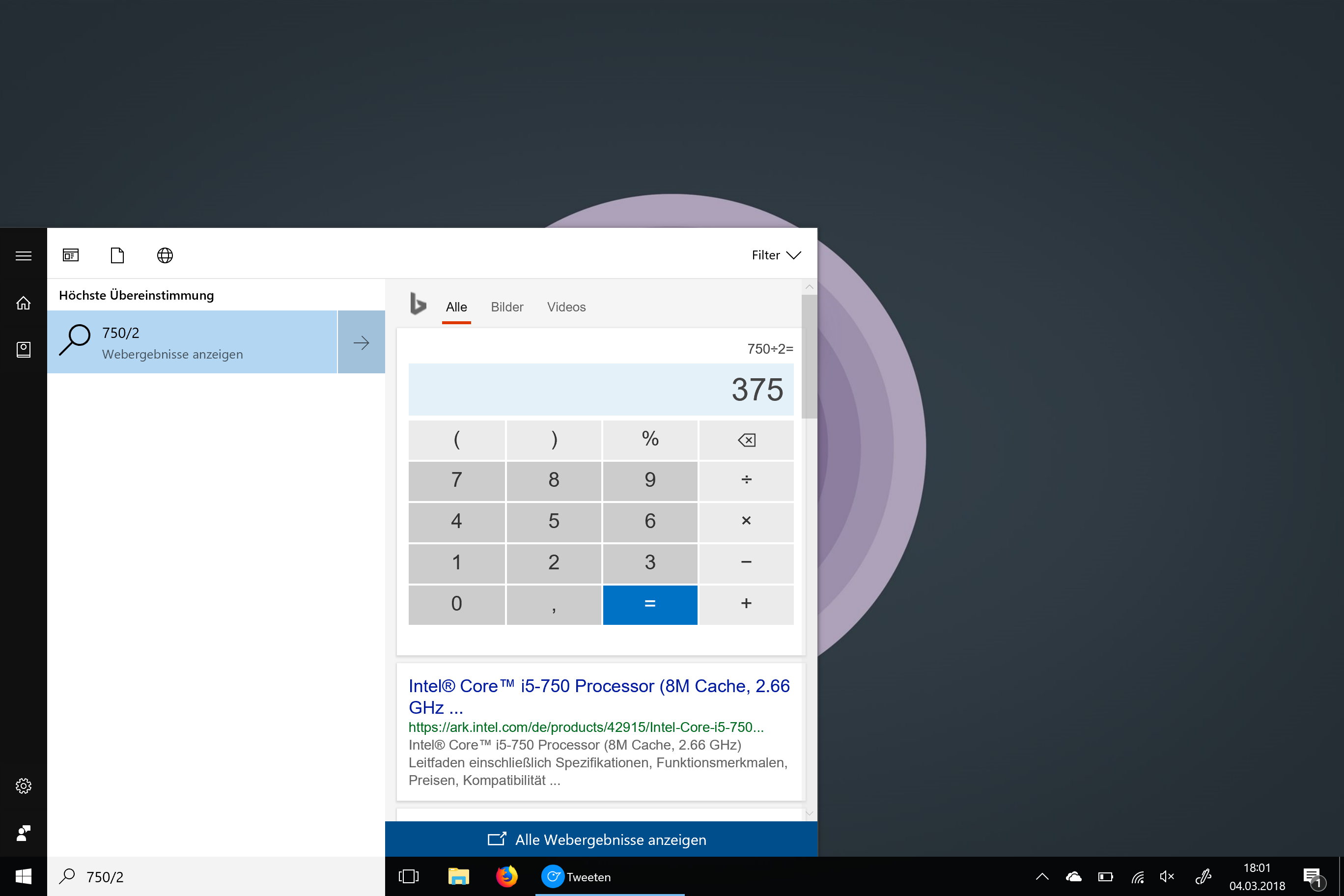Open Windows Ink Workspace pen icon
Screen dimensions: 1344x896
coord(1204,876)
